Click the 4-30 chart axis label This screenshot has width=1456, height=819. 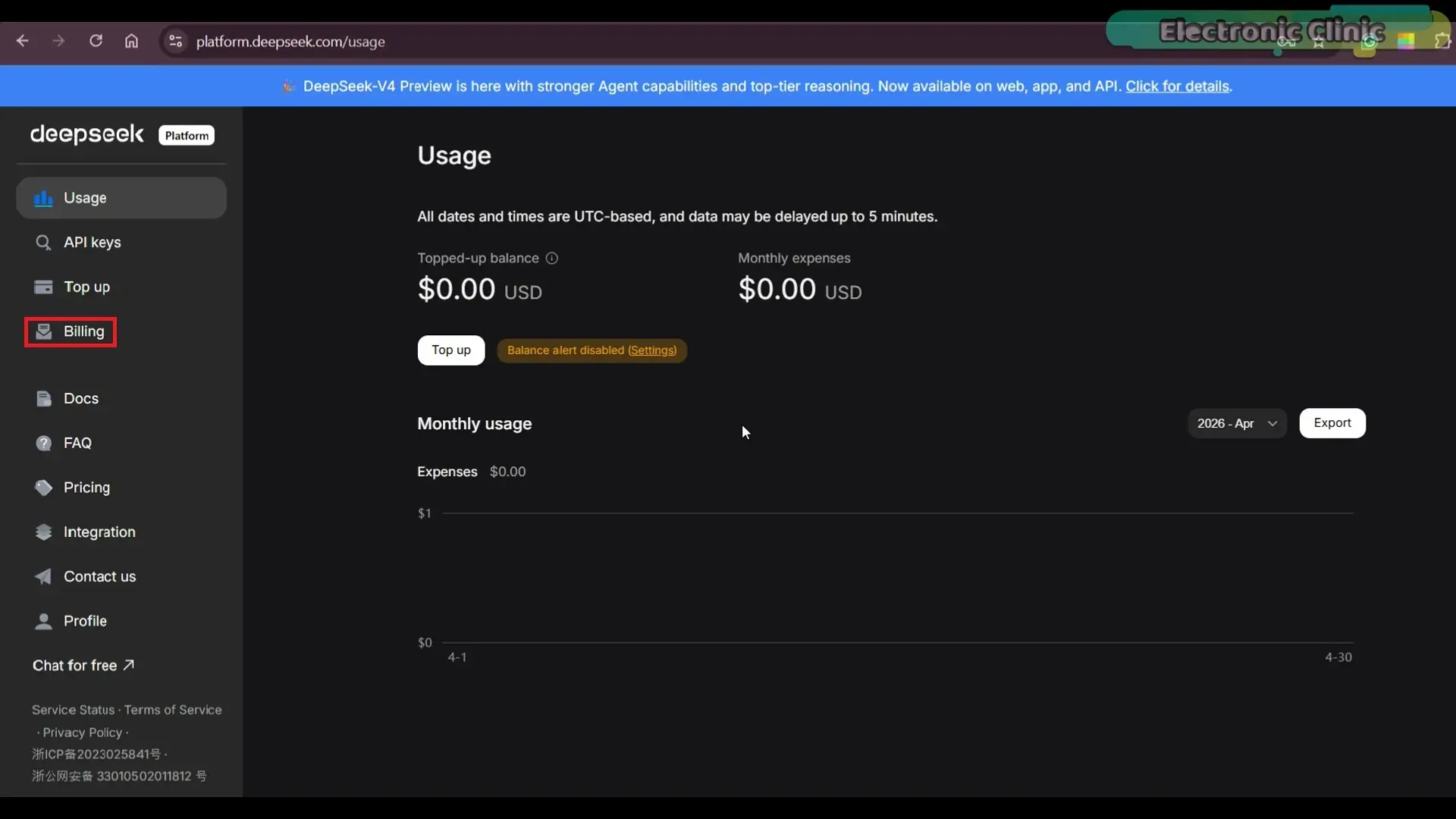(x=1338, y=657)
